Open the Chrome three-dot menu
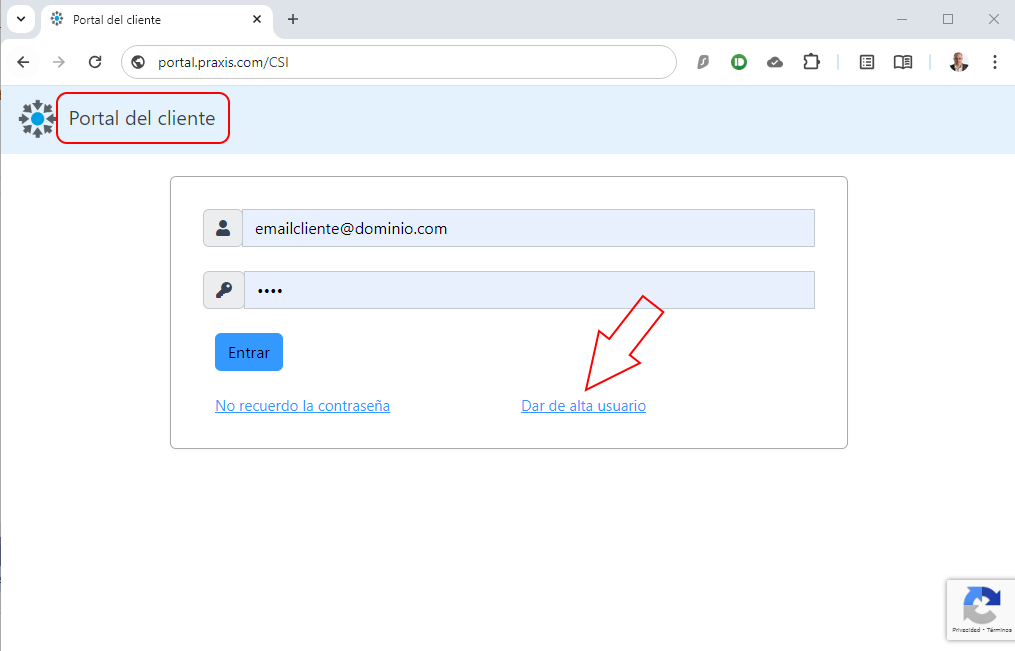Viewport: 1015px width, 651px height. pos(995,62)
